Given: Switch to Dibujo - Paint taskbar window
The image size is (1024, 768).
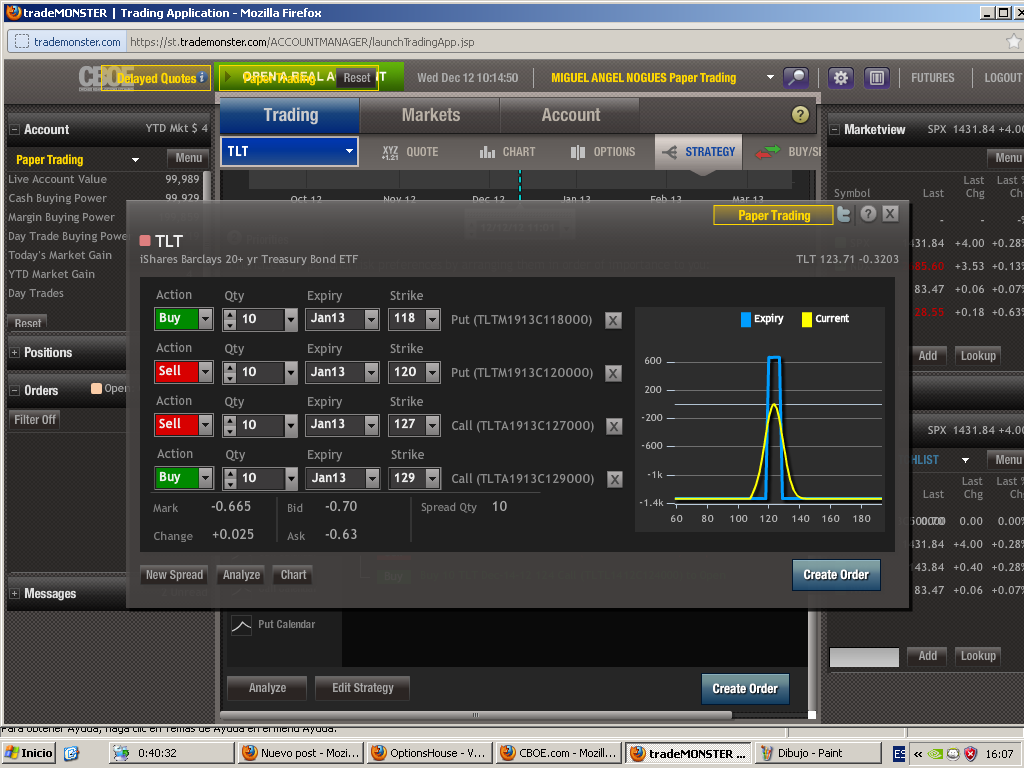Looking at the screenshot, I should click(818, 753).
